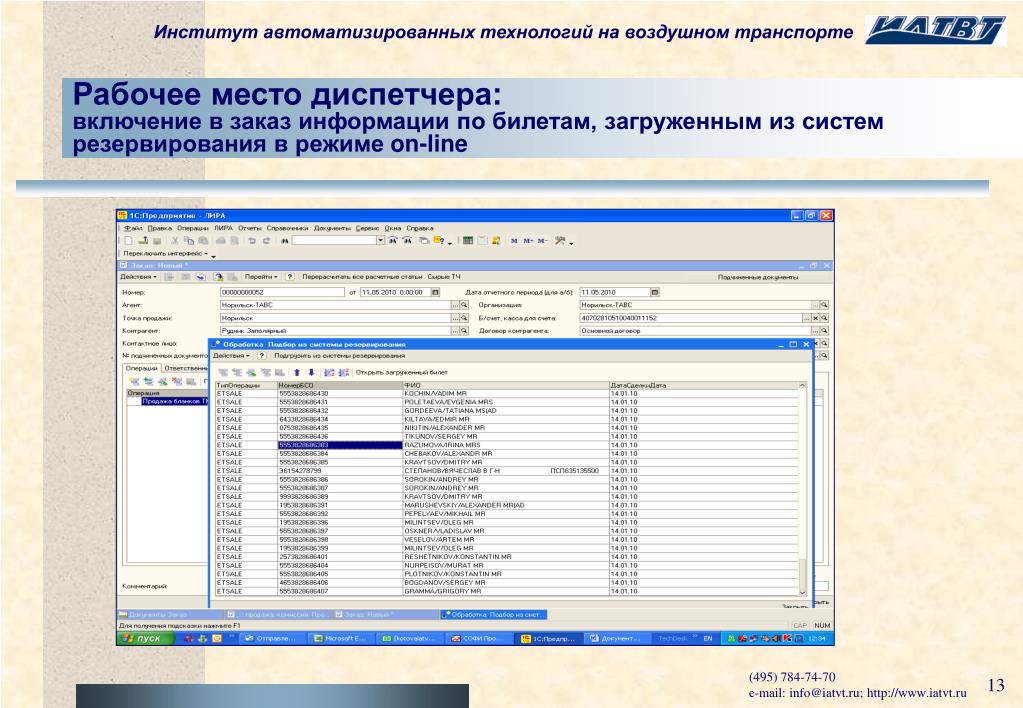Open the ЛИРА menu

[223, 228]
